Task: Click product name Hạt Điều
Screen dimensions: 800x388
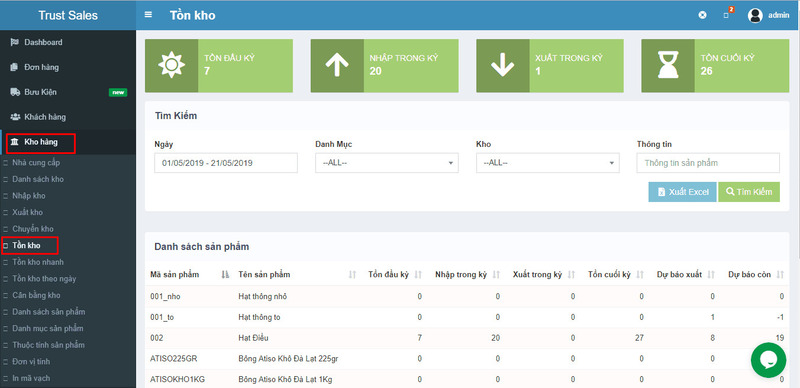Action: [x=254, y=338]
